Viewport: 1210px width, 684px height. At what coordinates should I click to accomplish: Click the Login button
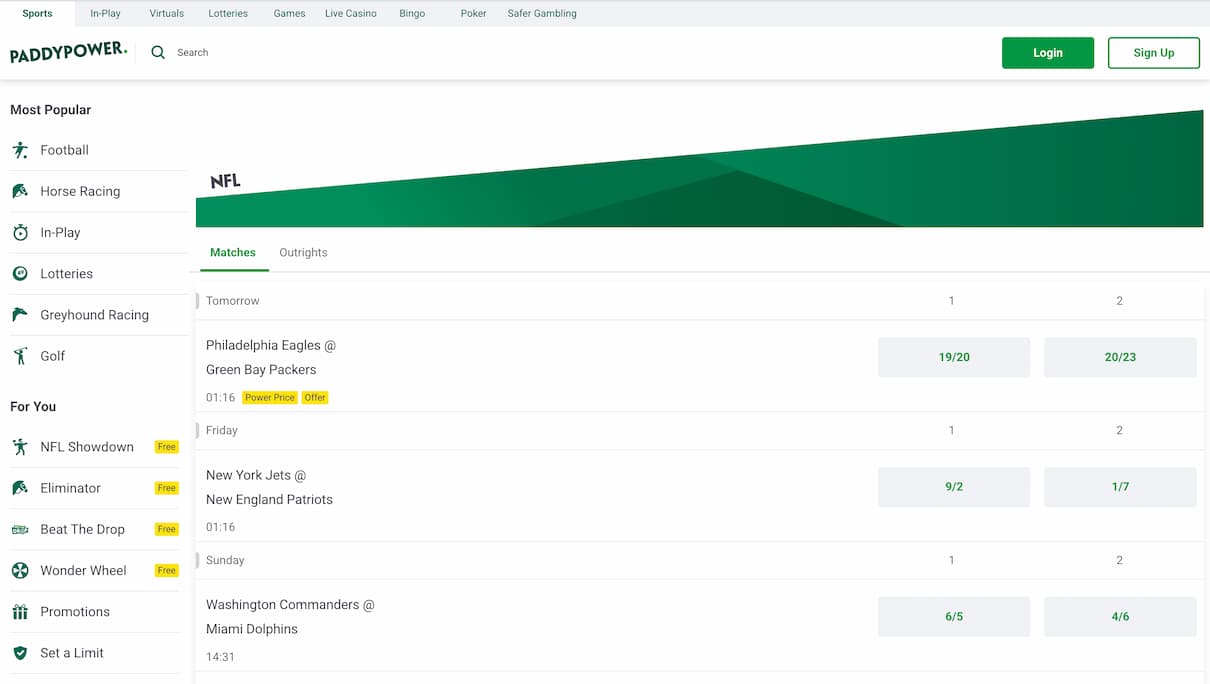tap(1047, 52)
